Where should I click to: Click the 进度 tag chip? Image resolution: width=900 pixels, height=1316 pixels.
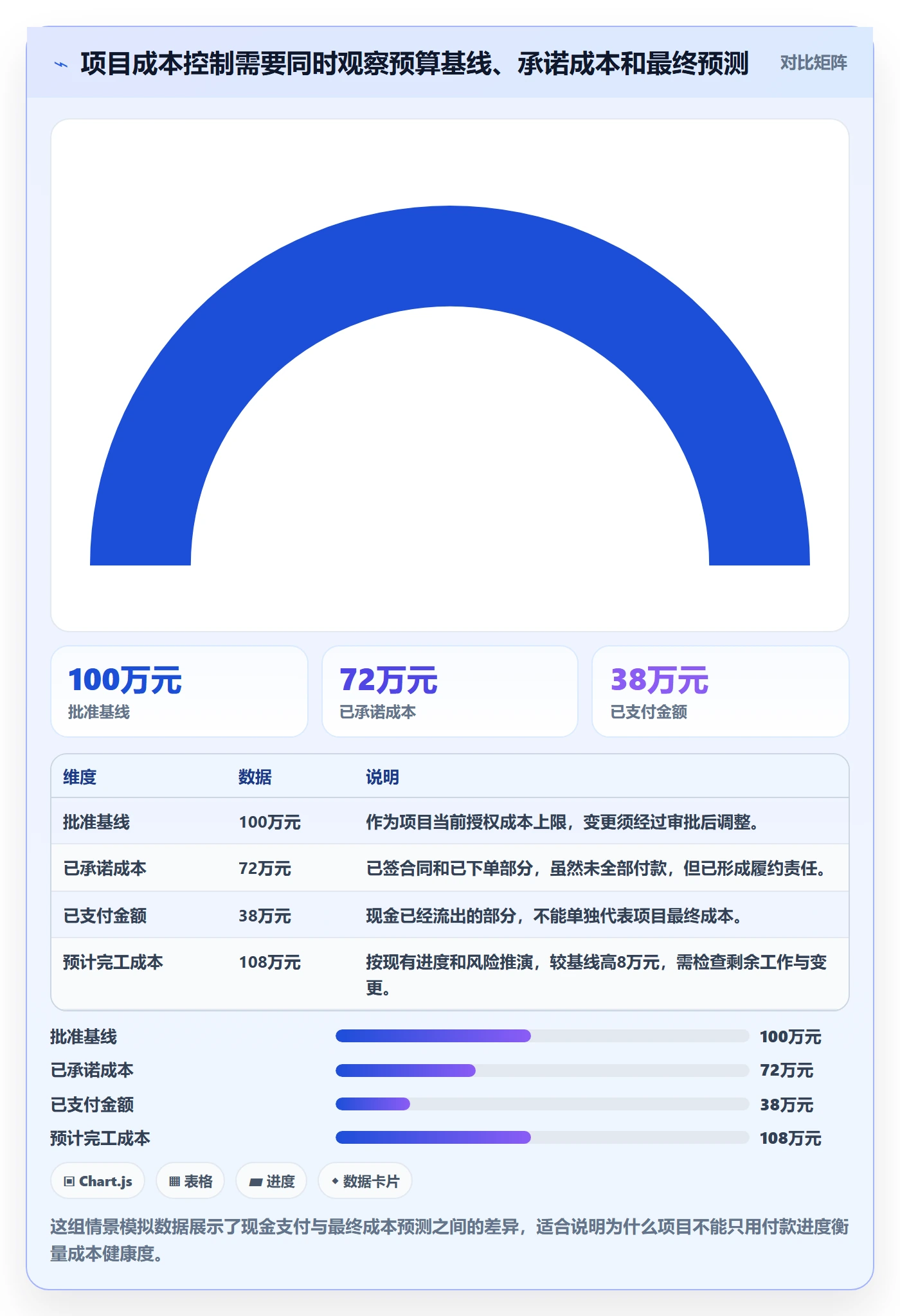271,1181
